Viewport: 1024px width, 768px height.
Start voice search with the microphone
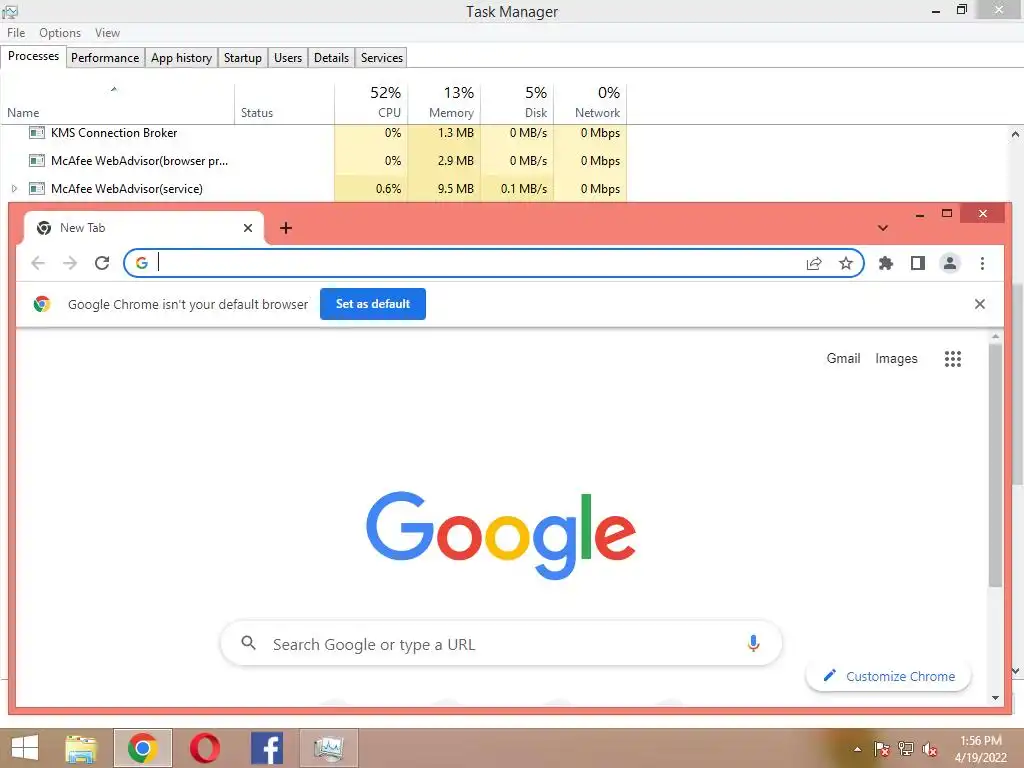(753, 643)
